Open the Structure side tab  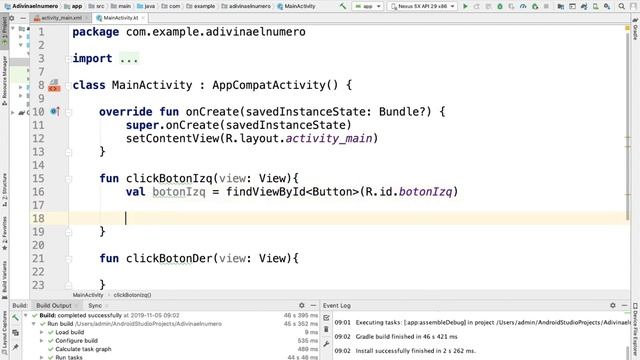(4, 189)
